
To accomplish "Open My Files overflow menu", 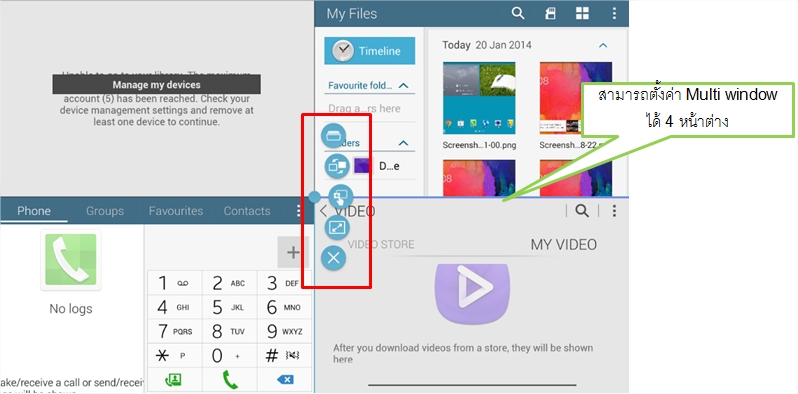I will tap(614, 14).
